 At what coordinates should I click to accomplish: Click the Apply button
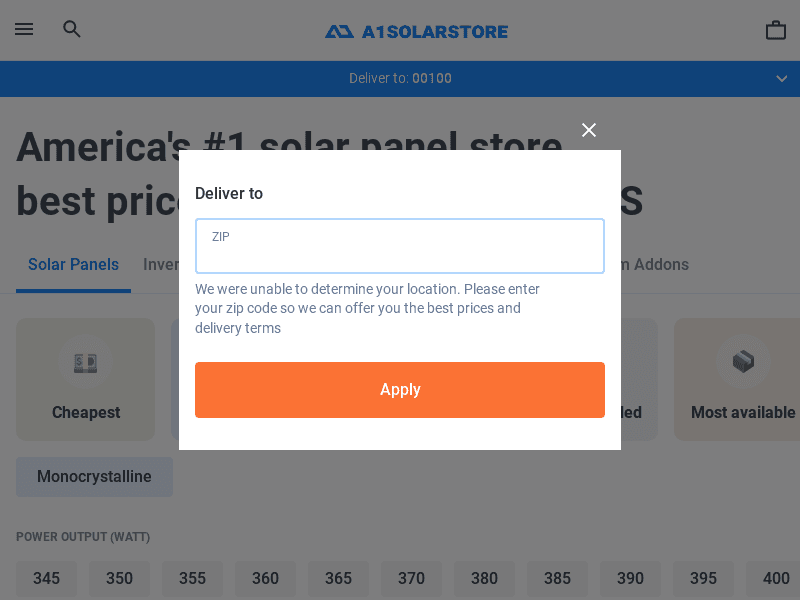(x=400, y=390)
